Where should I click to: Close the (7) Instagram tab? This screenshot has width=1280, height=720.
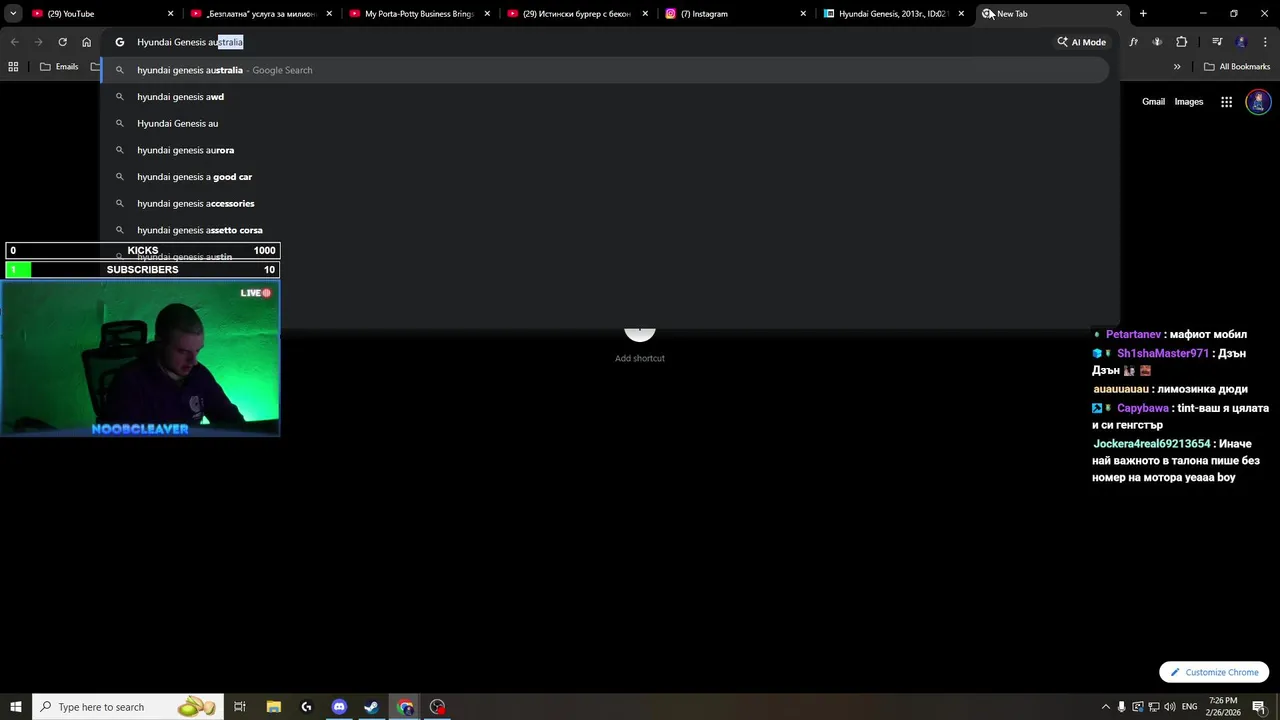[803, 14]
